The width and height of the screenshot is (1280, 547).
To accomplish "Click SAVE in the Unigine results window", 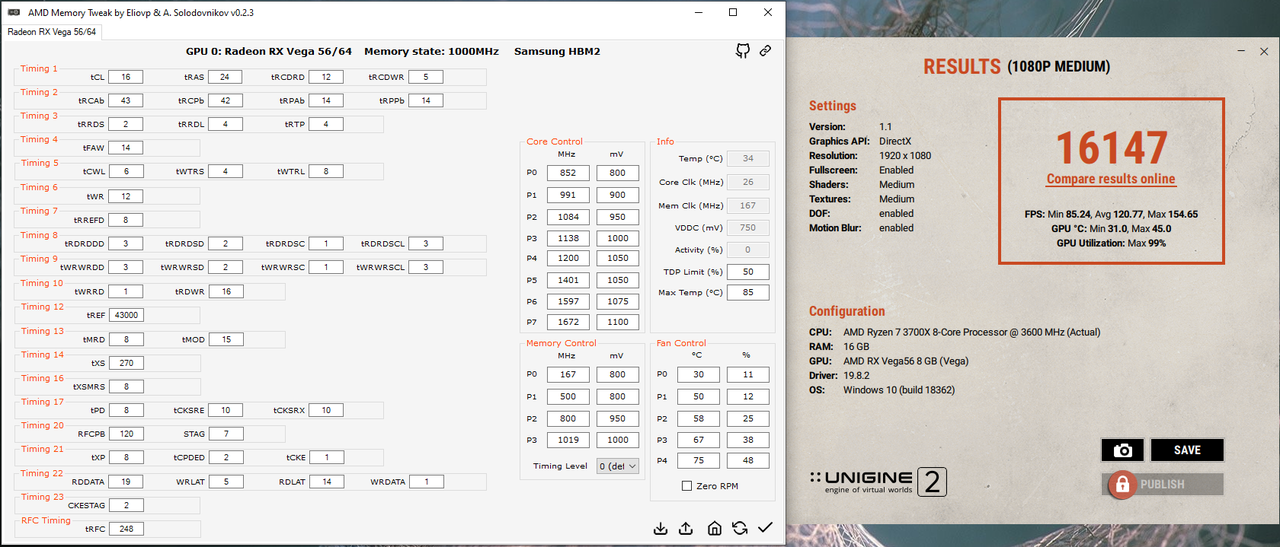I will tap(1187, 450).
